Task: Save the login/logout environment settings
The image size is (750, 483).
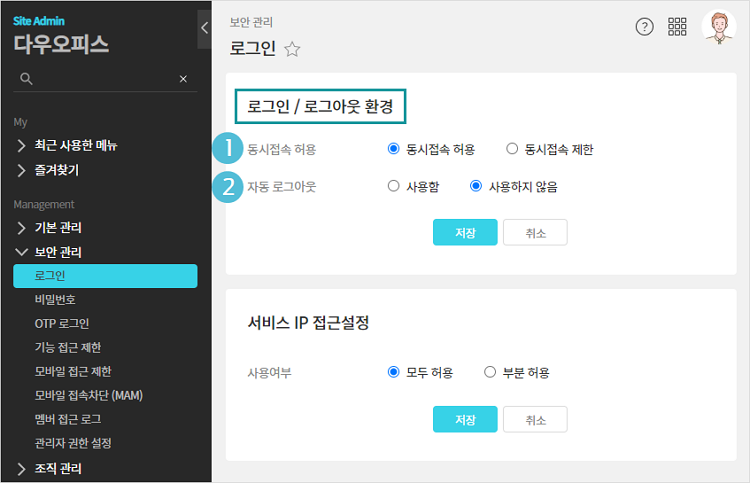Action: [465, 232]
